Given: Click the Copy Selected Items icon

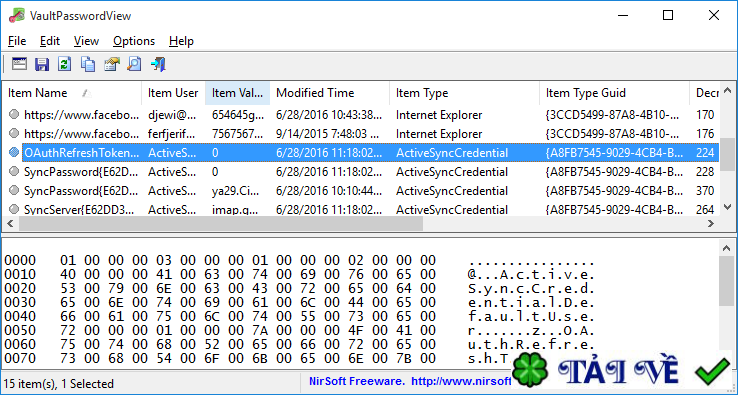Looking at the screenshot, I should (x=88, y=64).
